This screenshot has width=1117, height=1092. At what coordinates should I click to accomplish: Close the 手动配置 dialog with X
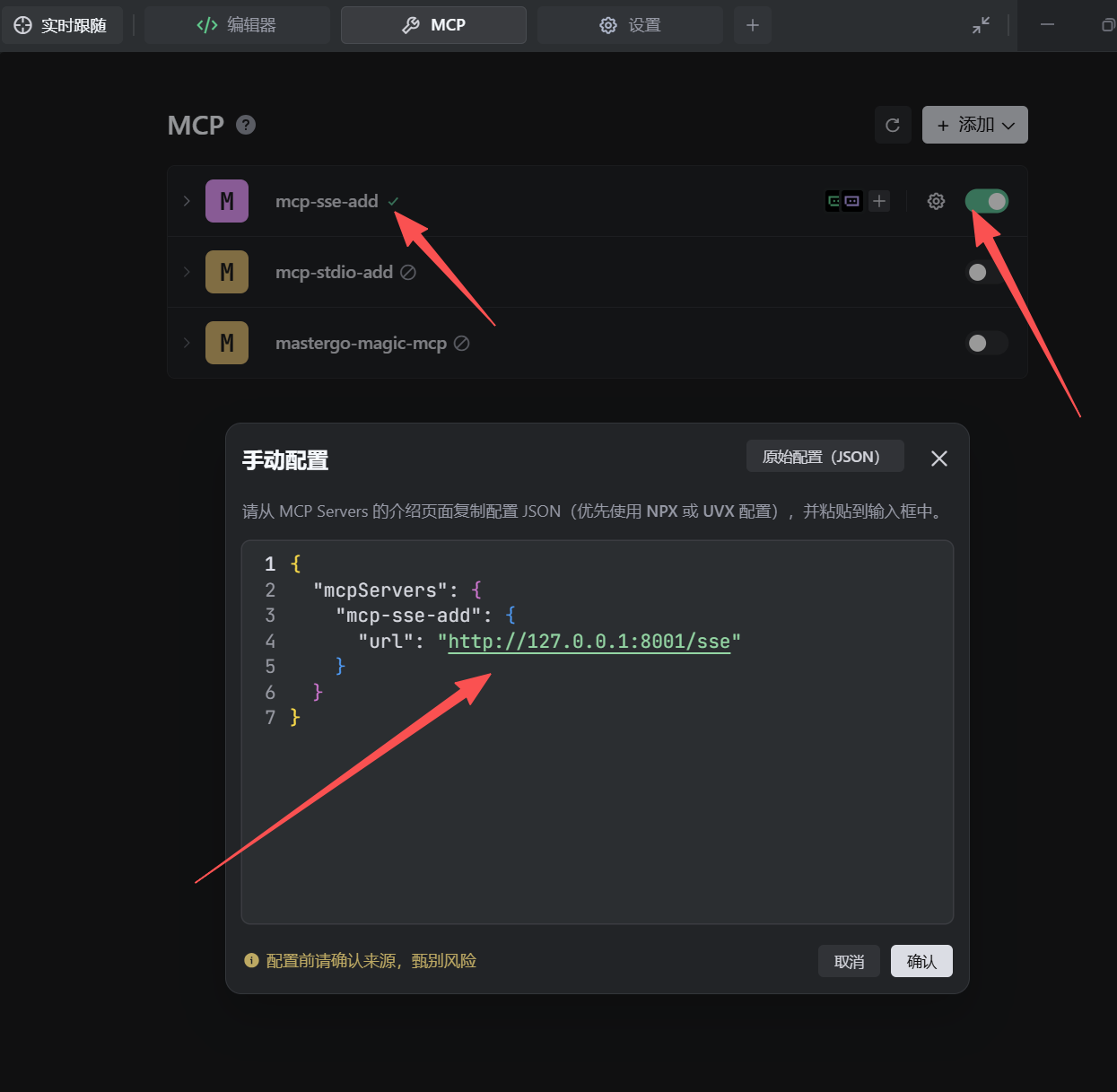coord(939,459)
